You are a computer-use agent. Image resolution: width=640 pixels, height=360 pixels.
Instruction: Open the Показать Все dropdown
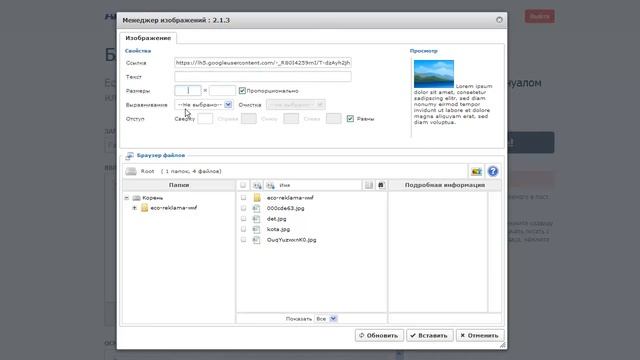point(326,319)
